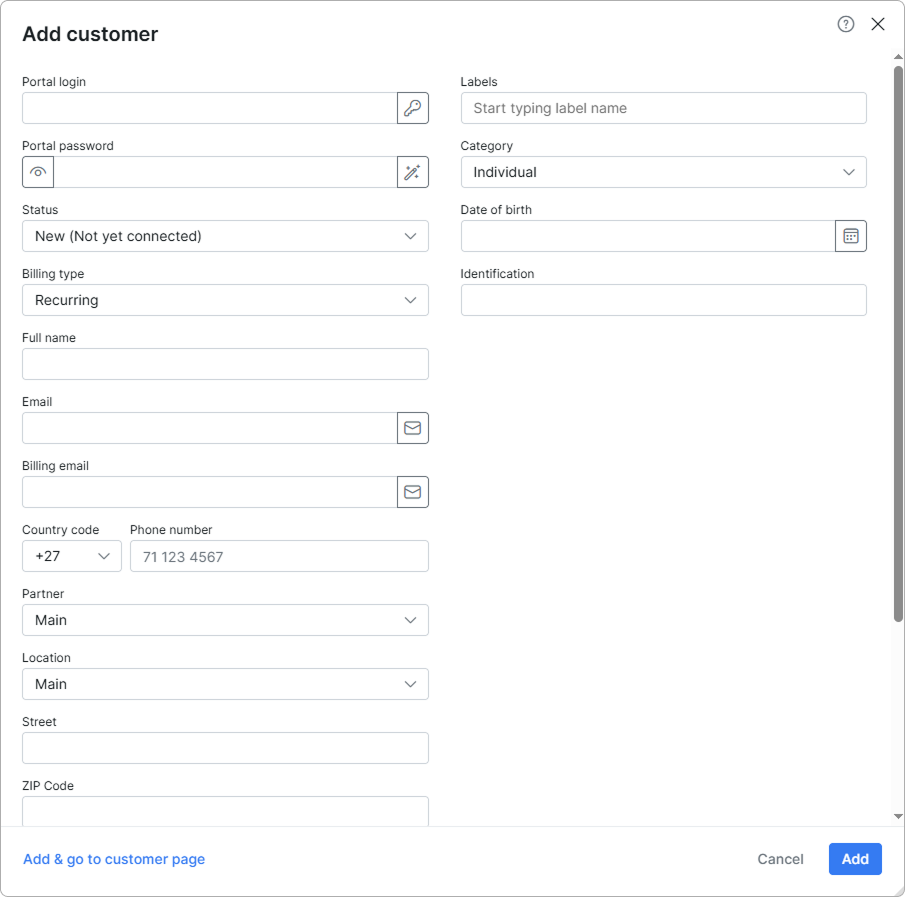
Task: Open the Location dropdown
Action: click(225, 684)
